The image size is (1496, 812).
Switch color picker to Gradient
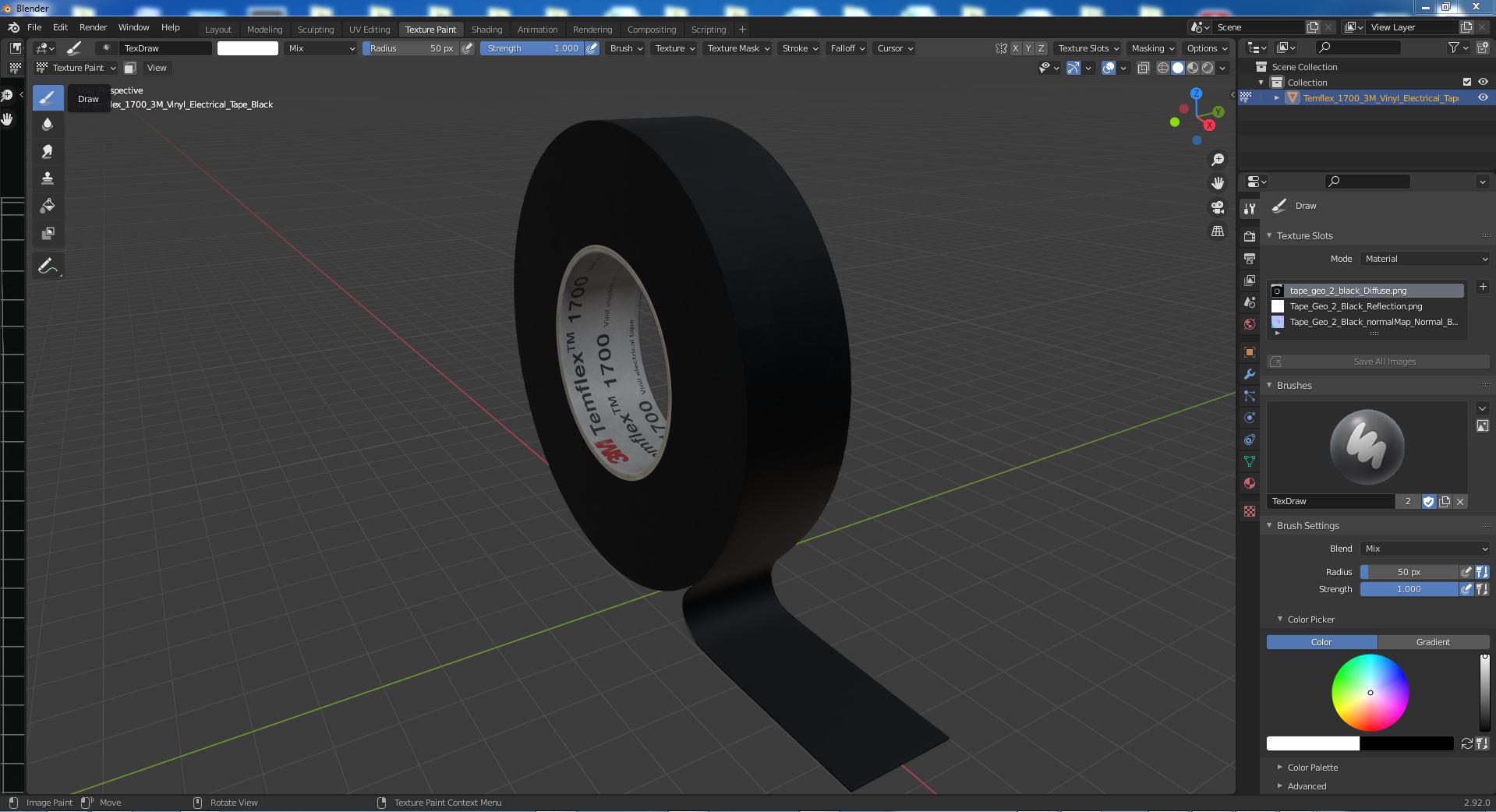[x=1433, y=642]
